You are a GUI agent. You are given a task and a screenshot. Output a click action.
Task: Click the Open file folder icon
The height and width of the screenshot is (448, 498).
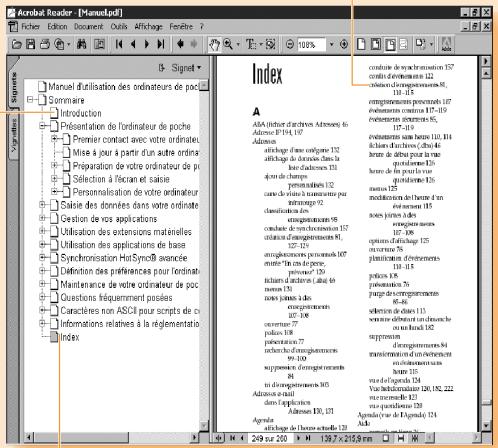coord(17,44)
